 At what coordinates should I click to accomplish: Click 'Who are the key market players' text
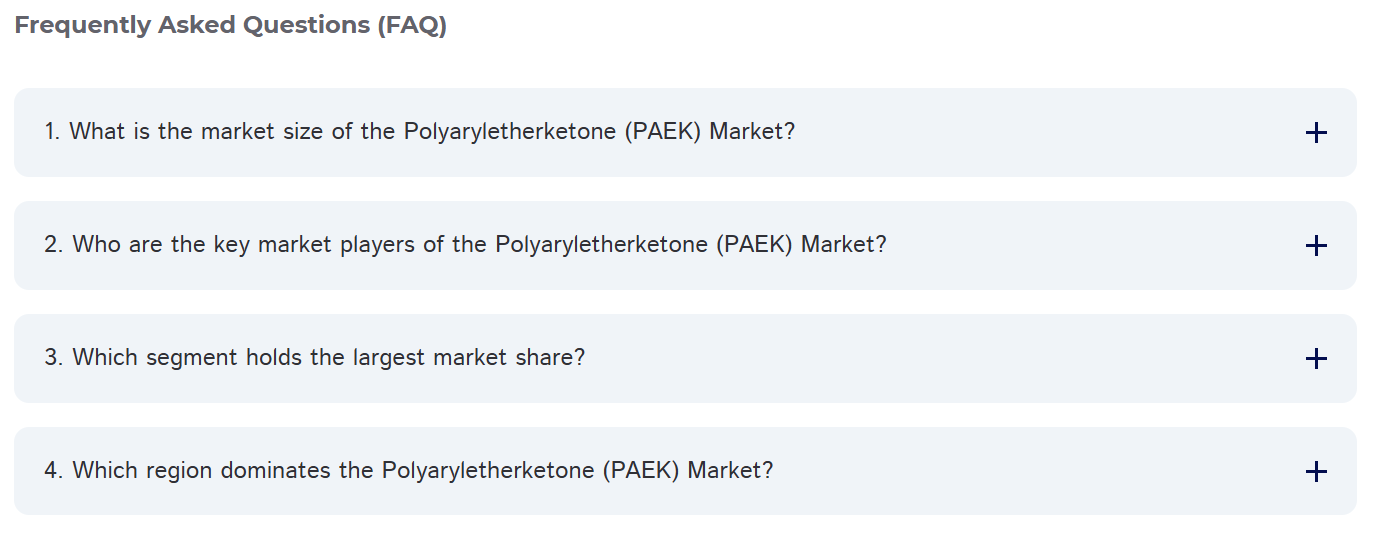click(x=465, y=245)
